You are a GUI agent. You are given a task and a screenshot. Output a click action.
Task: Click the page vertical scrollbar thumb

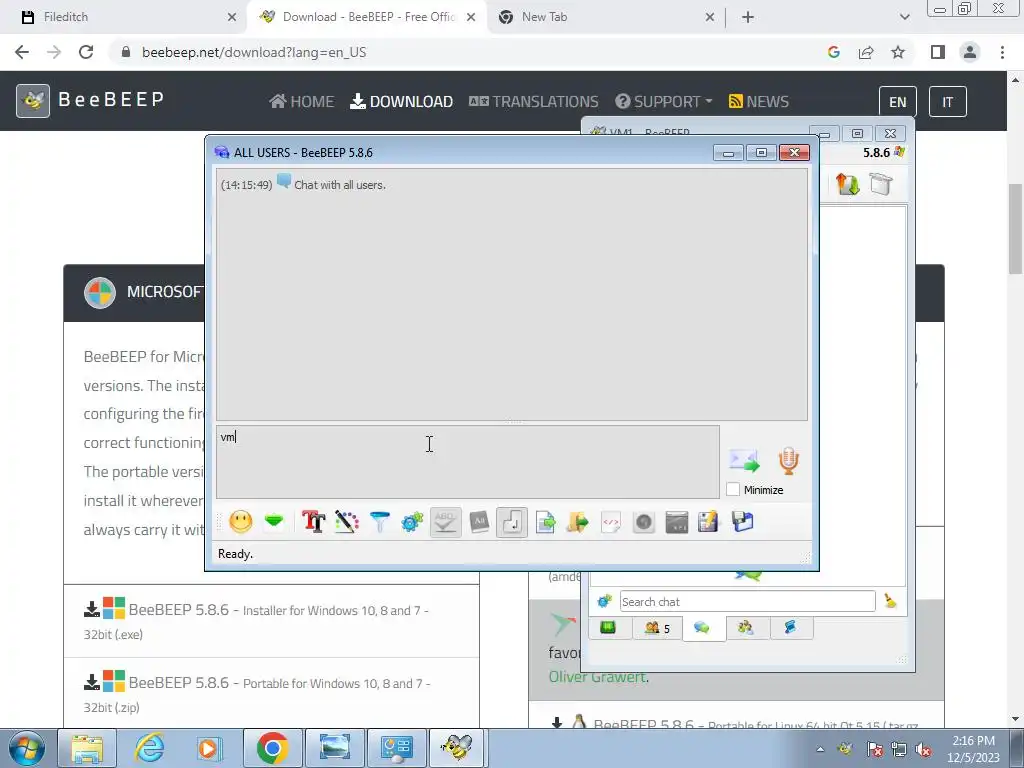click(1015, 229)
